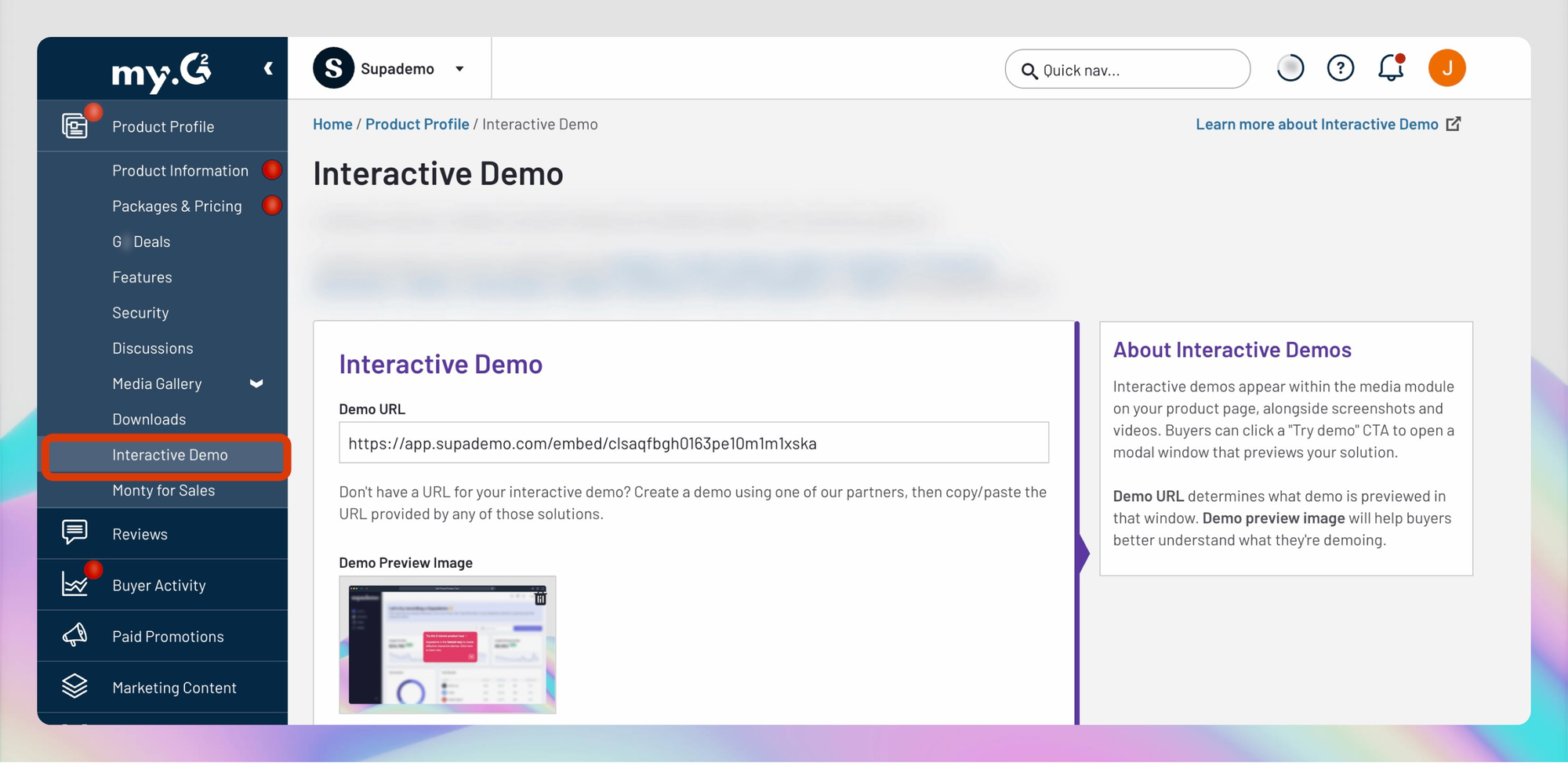Screen dimensions: 1568x763
Task: Open the notifications bell
Action: point(1391,67)
